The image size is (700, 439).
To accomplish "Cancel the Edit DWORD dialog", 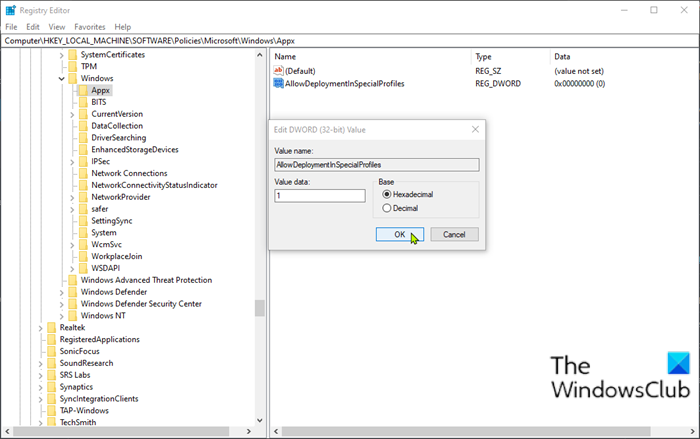I will click(454, 234).
